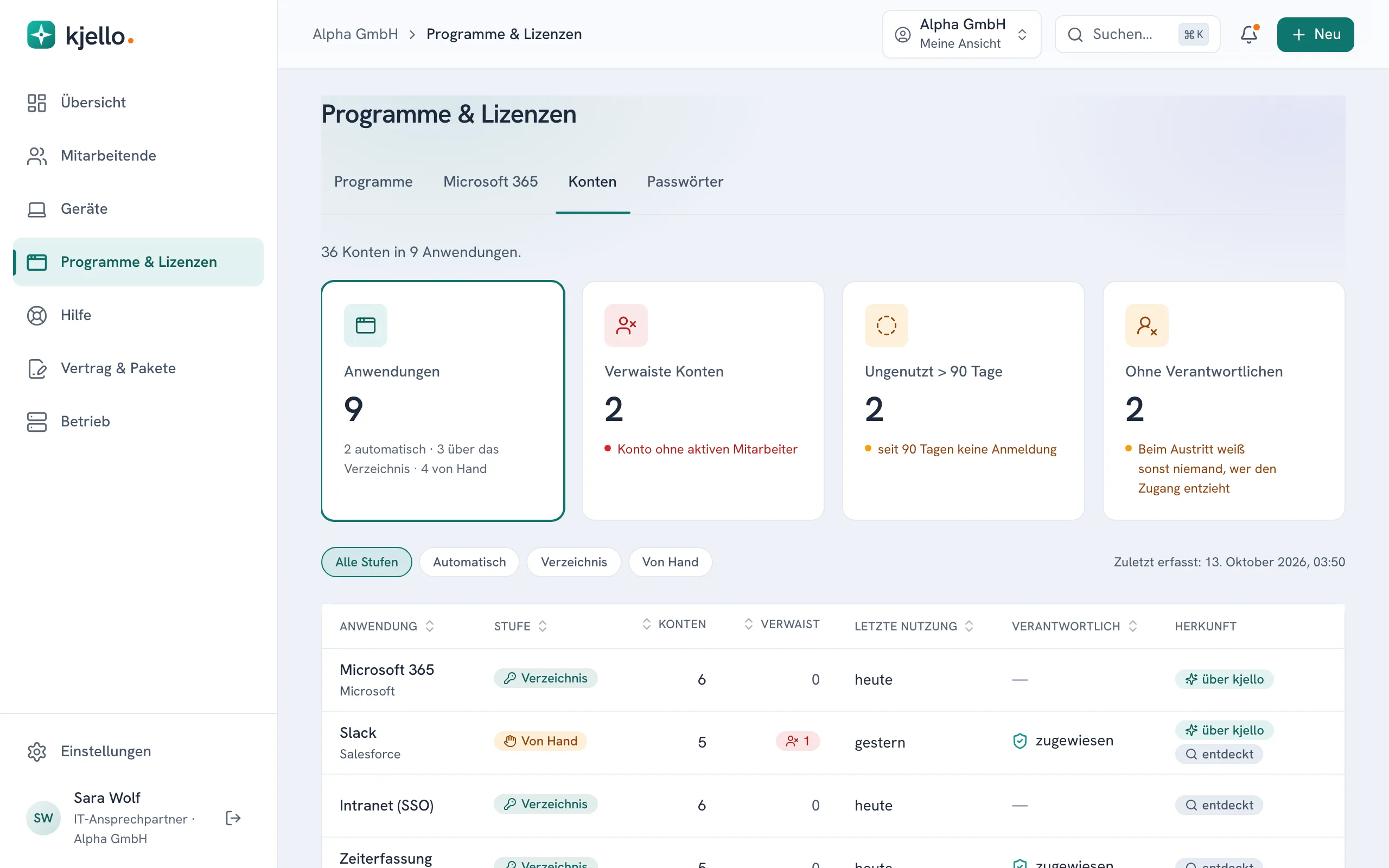Open the Alpha GmbH view switcher
The width and height of the screenshot is (1389, 868).
(961, 34)
